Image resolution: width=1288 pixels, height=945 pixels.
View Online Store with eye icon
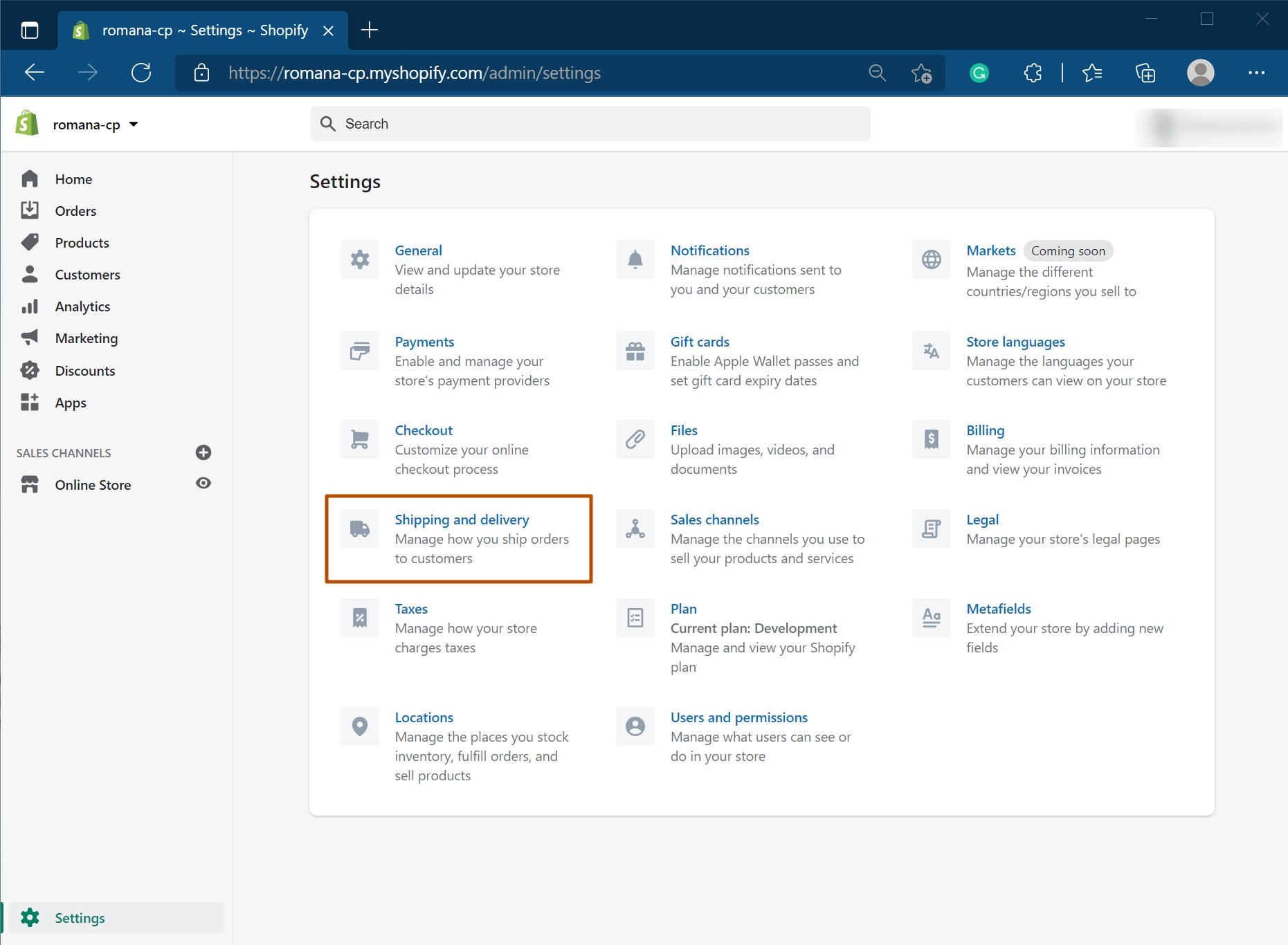tap(203, 483)
